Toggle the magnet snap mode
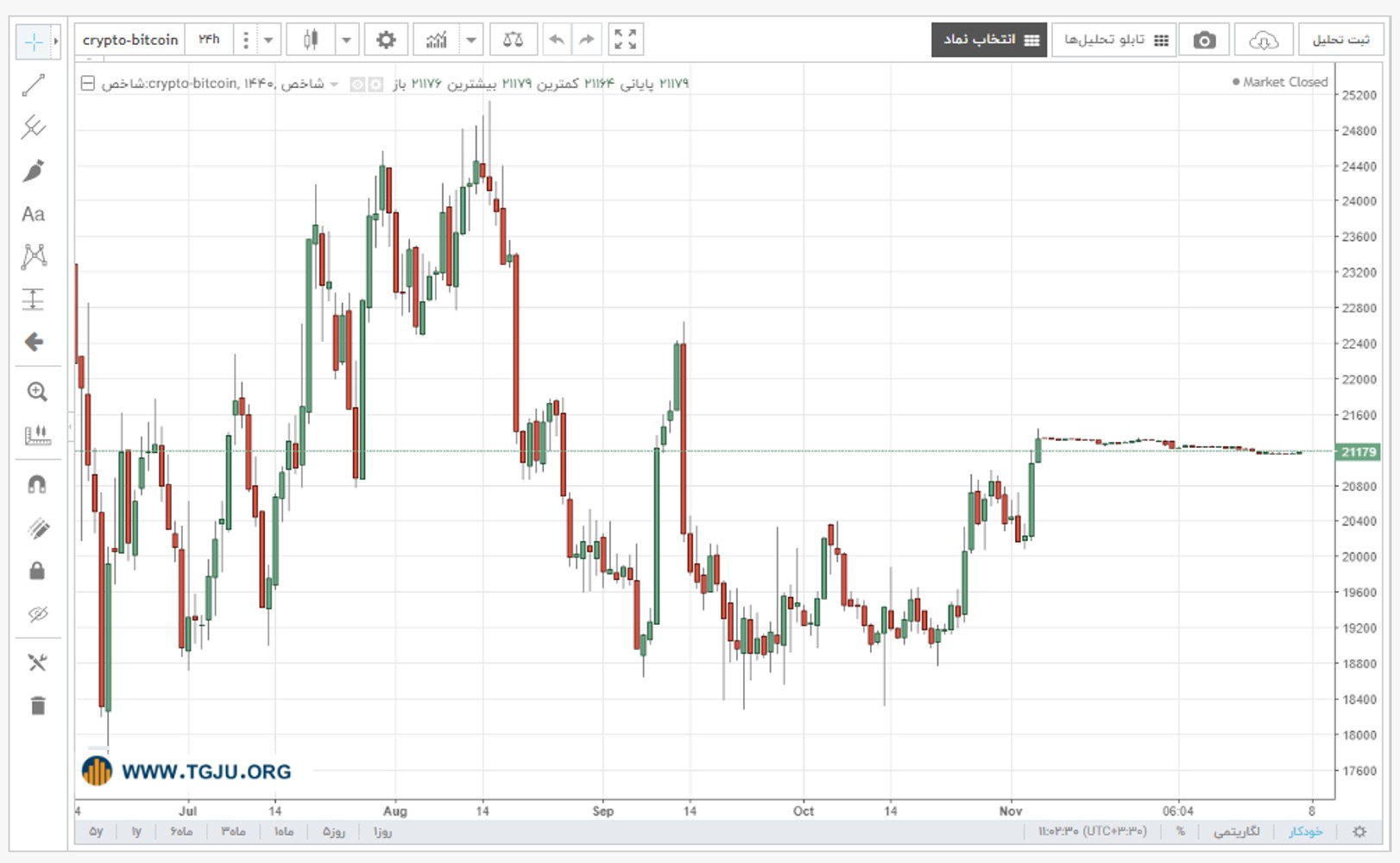The width and height of the screenshot is (1400, 863). pyautogui.click(x=37, y=485)
